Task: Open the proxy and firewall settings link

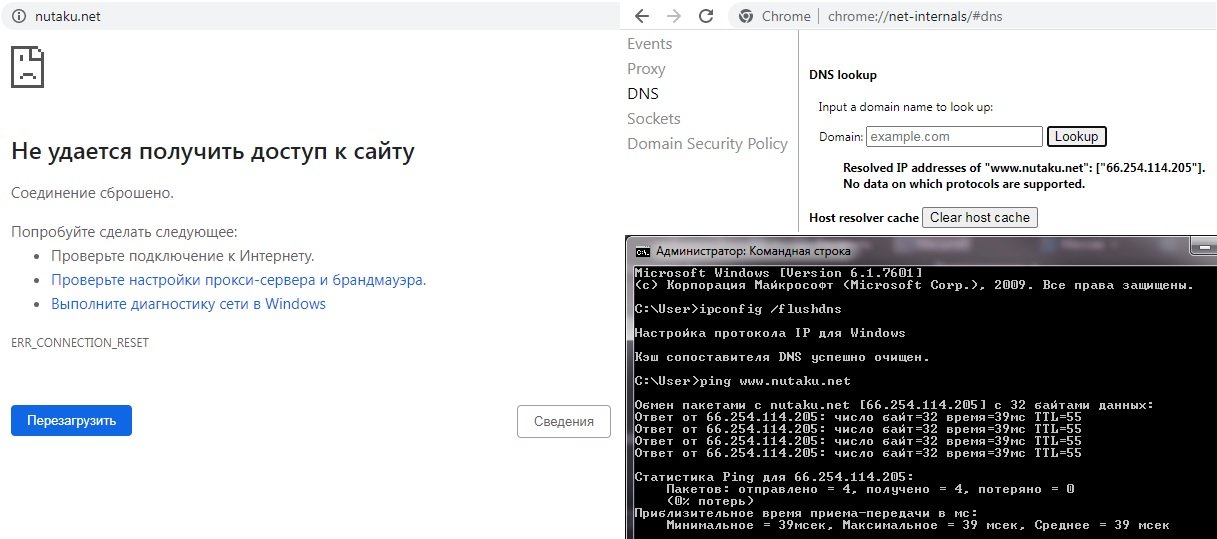Action: click(x=238, y=280)
